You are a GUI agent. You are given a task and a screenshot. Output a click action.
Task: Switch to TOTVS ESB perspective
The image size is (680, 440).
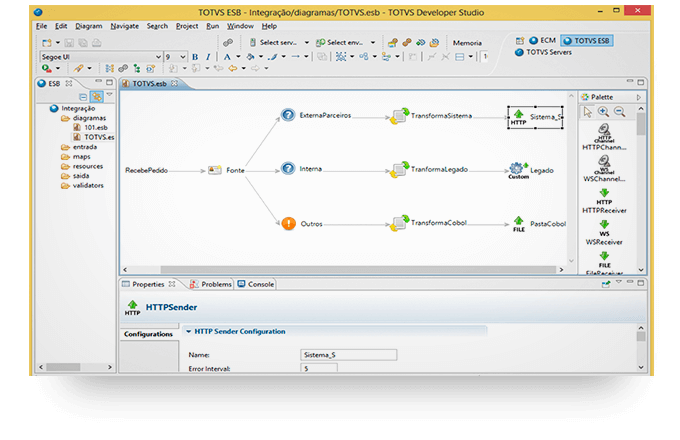click(586, 40)
